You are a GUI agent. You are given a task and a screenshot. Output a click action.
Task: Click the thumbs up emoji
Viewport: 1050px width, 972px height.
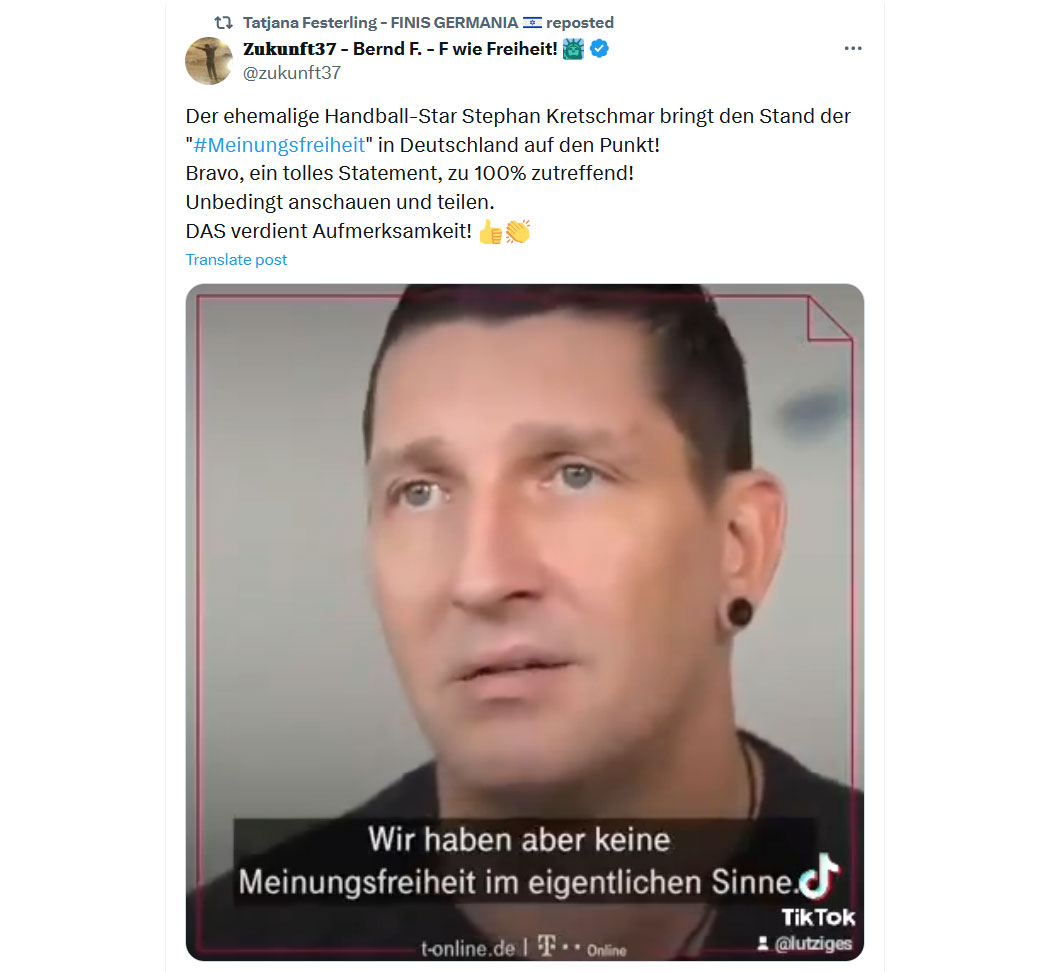(491, 232)
